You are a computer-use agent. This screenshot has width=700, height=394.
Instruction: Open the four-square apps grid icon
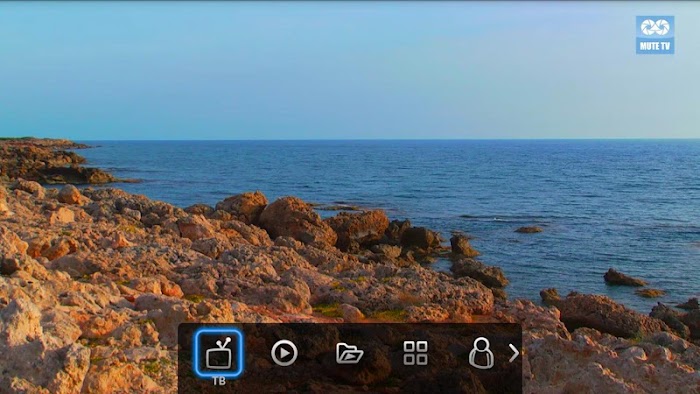415,353
